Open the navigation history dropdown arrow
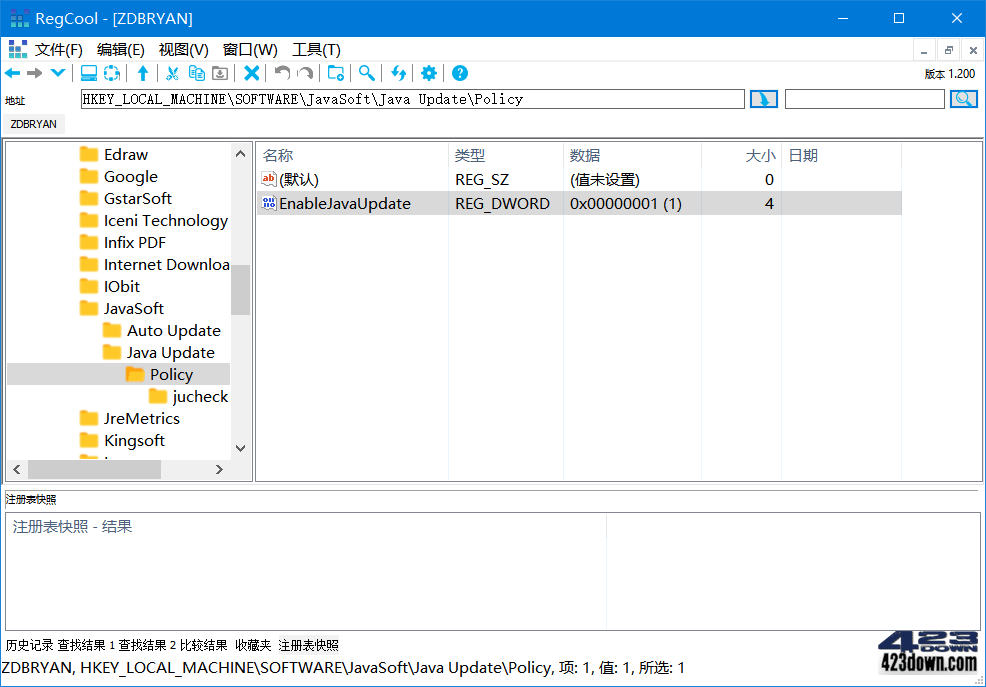 click(57, 72)
